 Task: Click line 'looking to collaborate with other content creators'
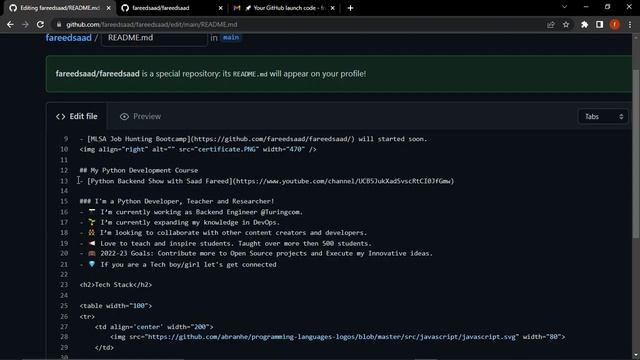[x=223, y=233]
